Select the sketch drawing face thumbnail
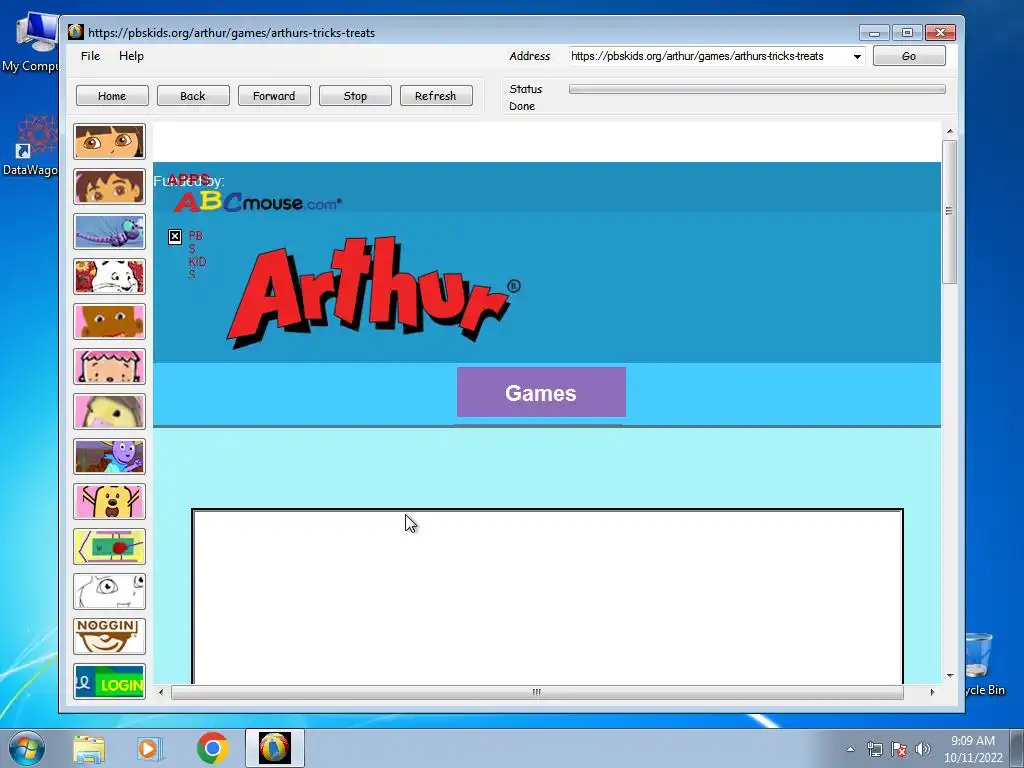Viewport: 1024px width, 768px height. 109,592
